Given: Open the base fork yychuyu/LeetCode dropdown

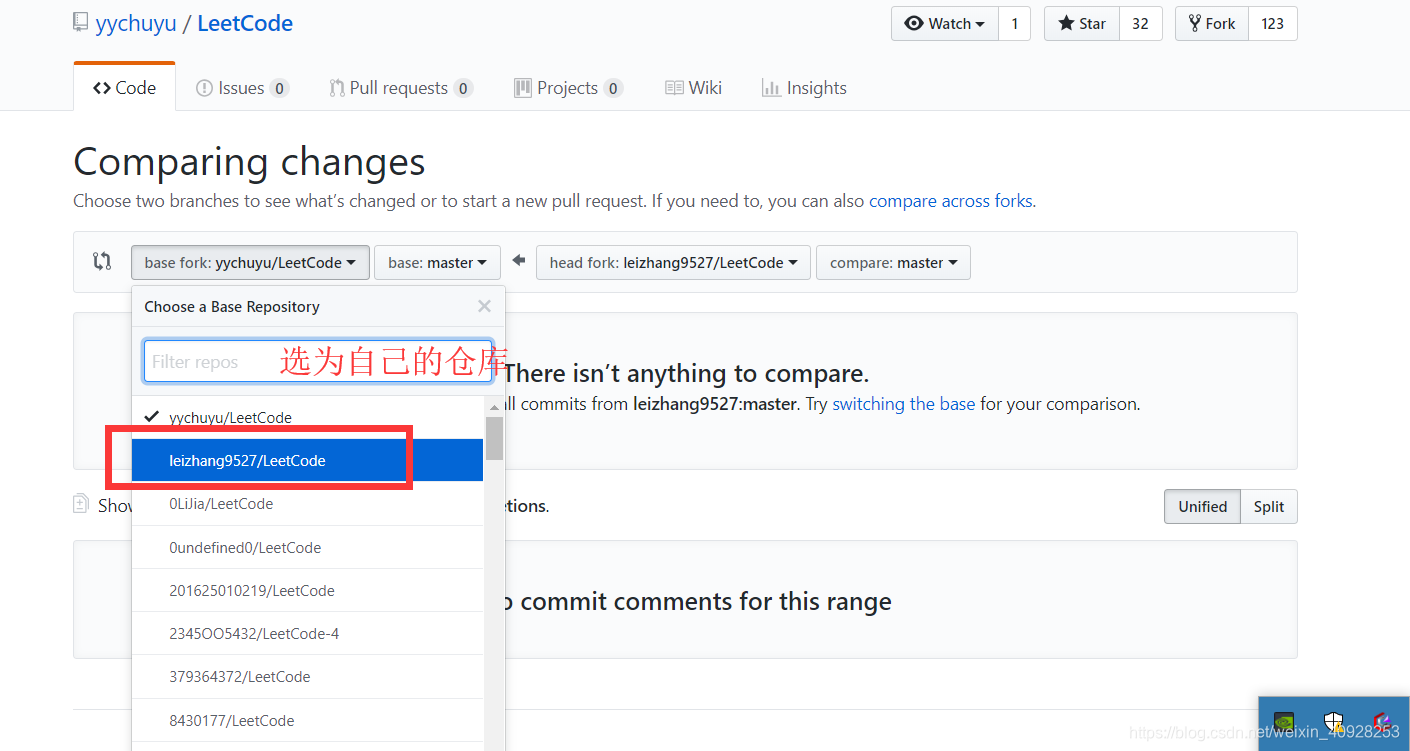Looking at the screenshot, I should click(250, 263).
